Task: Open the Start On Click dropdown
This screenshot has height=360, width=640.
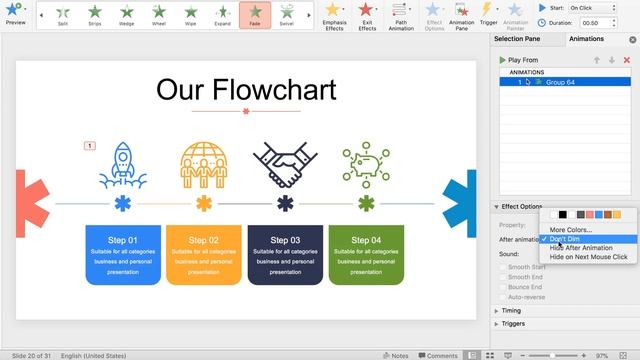Action: tap(593, 8)
